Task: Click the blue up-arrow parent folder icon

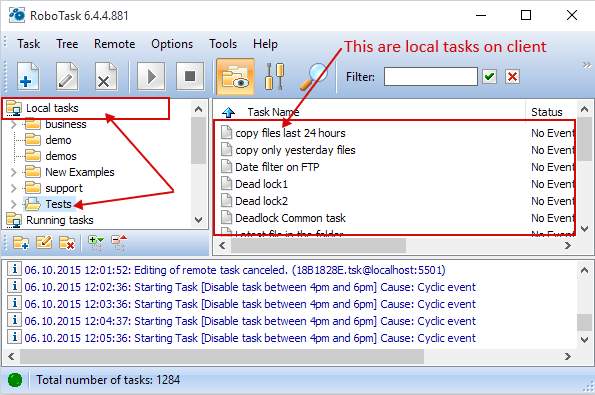Action: tap(228, 112)
